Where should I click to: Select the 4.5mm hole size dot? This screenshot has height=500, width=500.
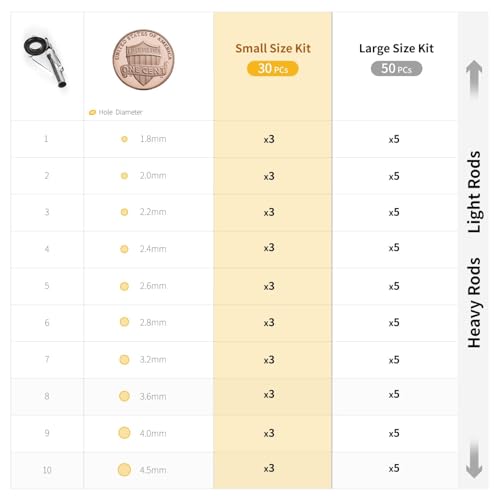tap(124, 470)
